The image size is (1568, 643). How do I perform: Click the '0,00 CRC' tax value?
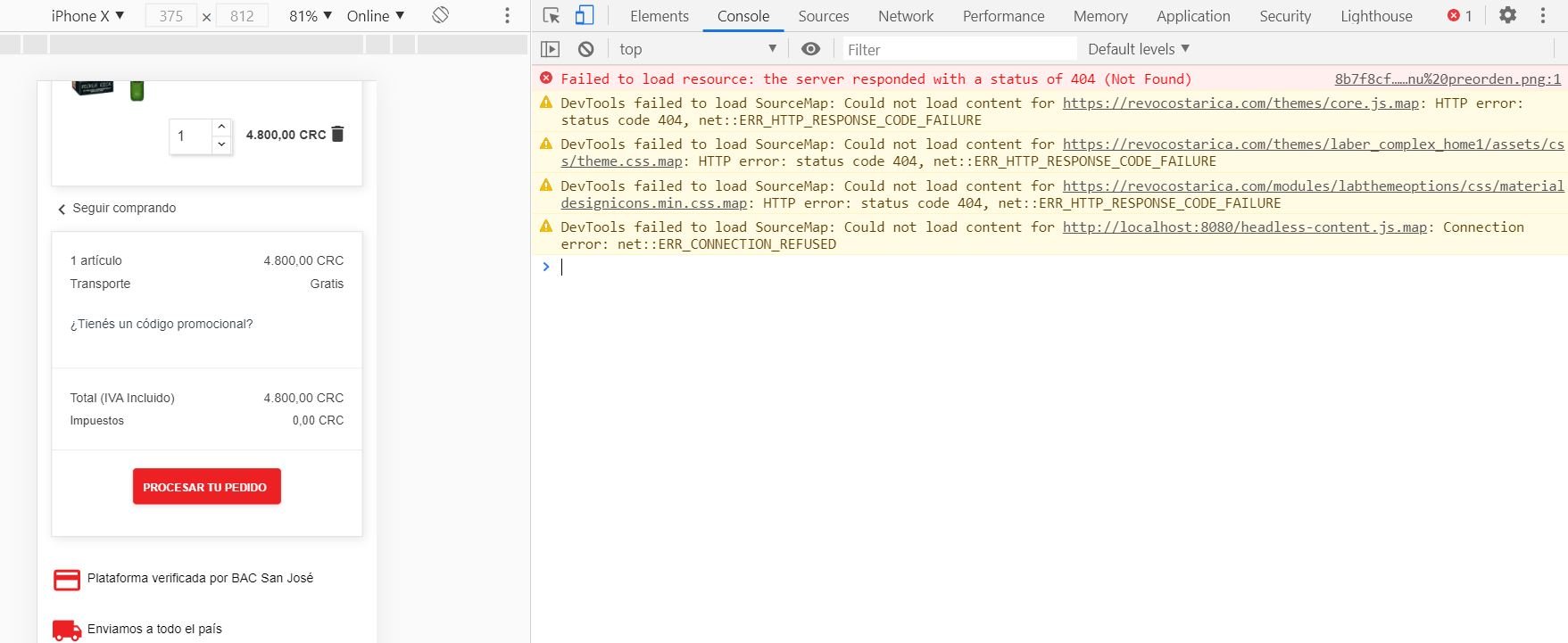coord(318,420)
